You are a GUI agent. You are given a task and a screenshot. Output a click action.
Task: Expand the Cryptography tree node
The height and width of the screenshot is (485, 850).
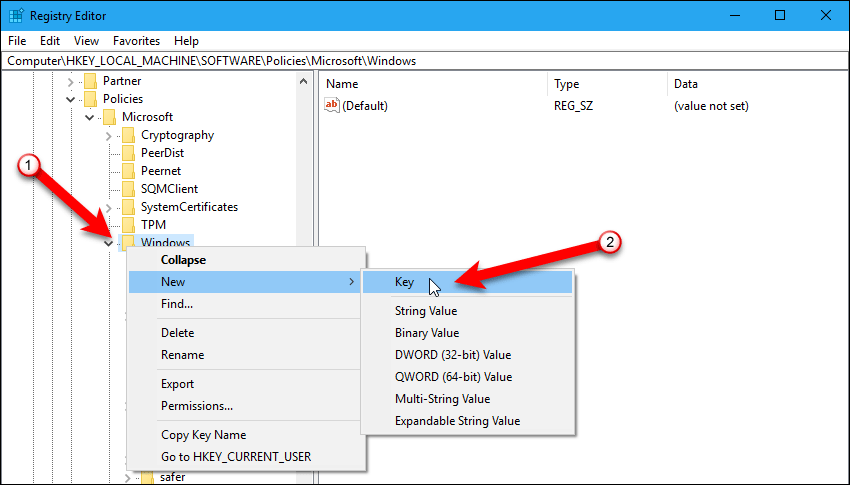[x=108, y=135]
